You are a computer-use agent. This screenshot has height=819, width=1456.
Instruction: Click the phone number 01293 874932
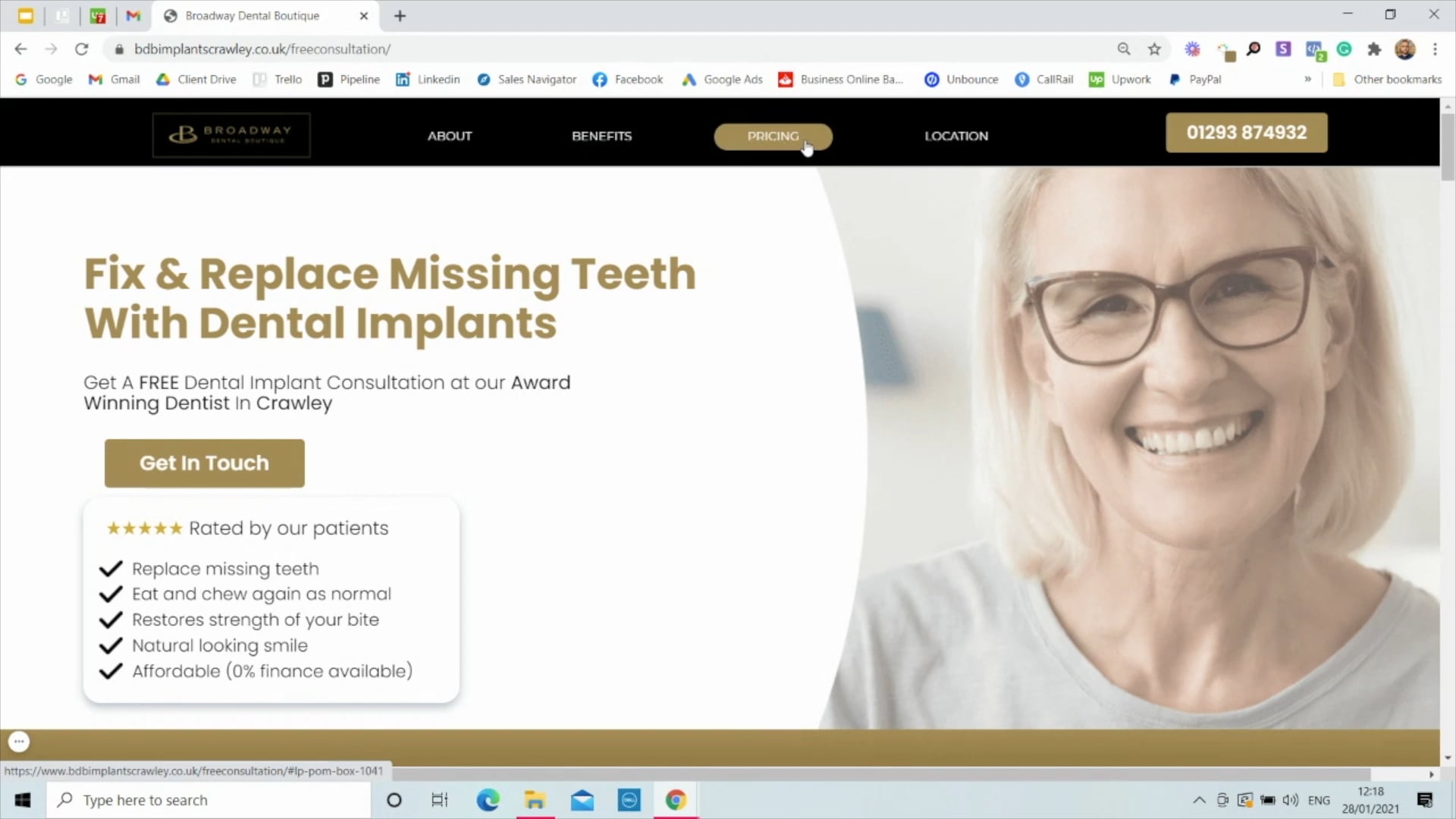(1246, 132)
